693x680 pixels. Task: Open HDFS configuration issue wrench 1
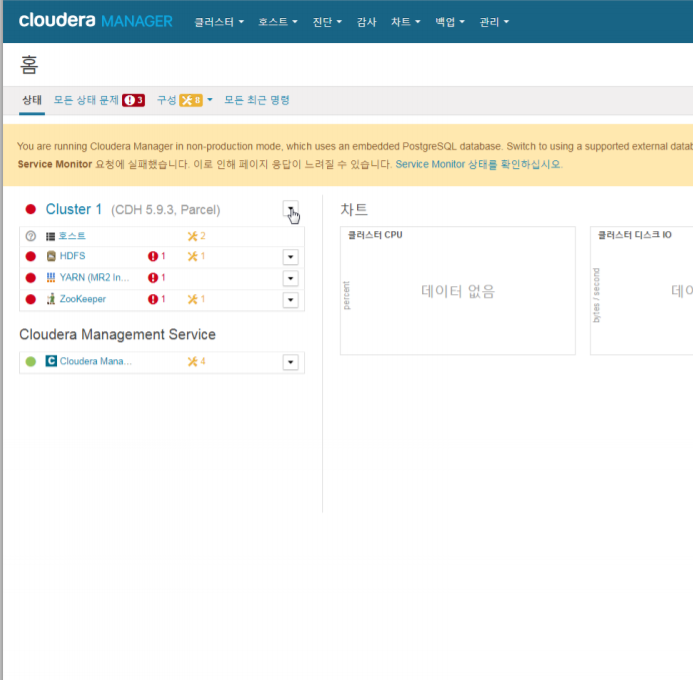point(196,256)
